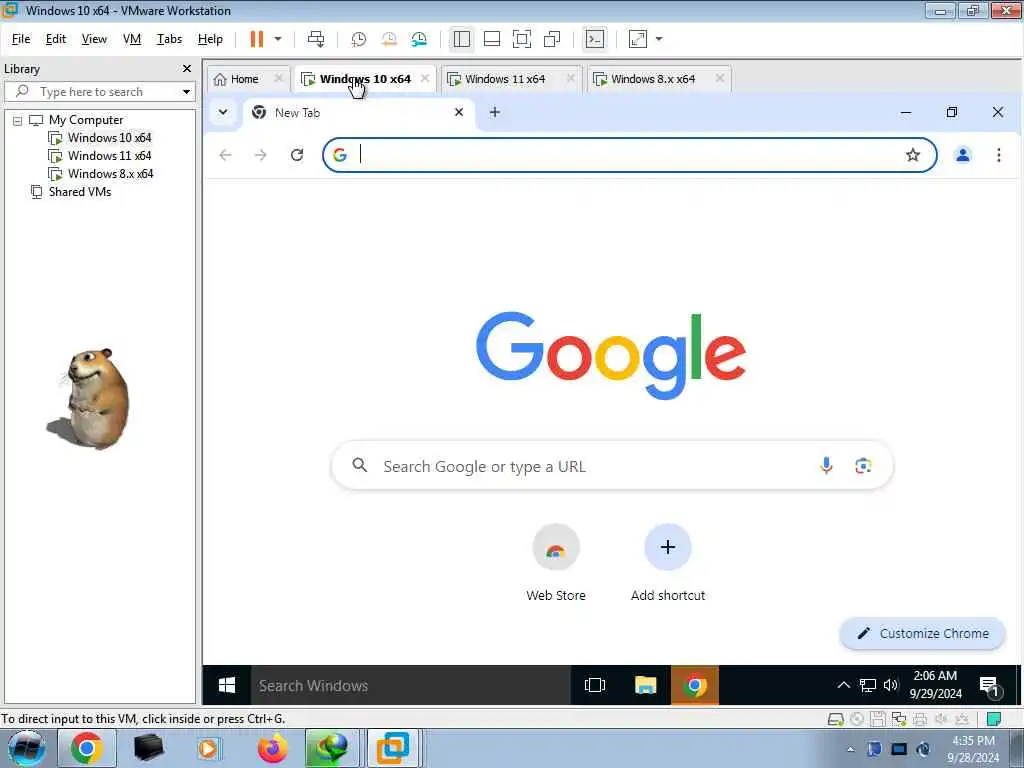This screenshot has height=768, width=1024.
Task: Select My Computer in the Library tree
Action: [x=86, y=120]
